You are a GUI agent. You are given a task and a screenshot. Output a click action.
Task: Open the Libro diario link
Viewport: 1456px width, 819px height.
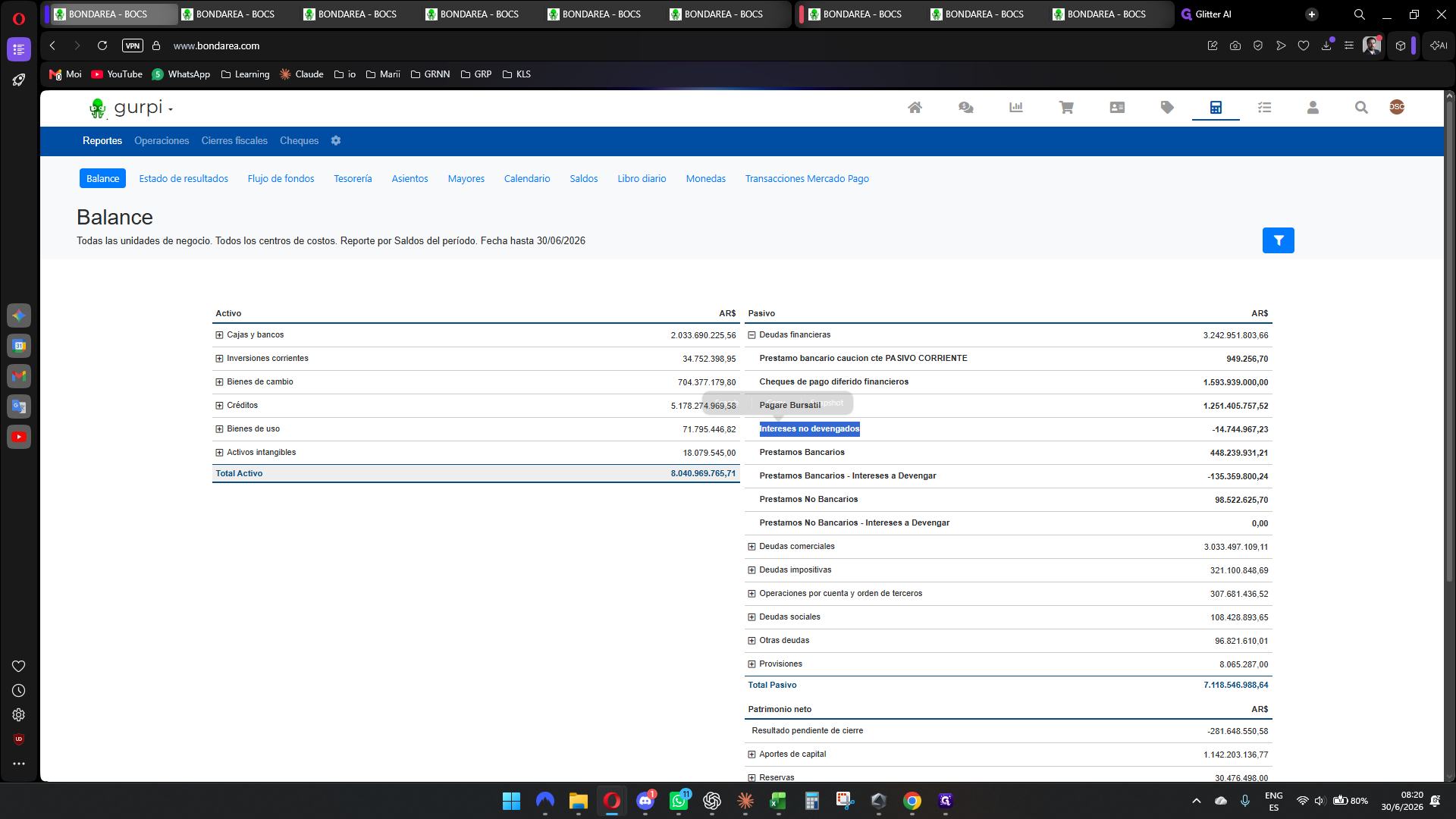pyautogui.click(x=642, y=179)
